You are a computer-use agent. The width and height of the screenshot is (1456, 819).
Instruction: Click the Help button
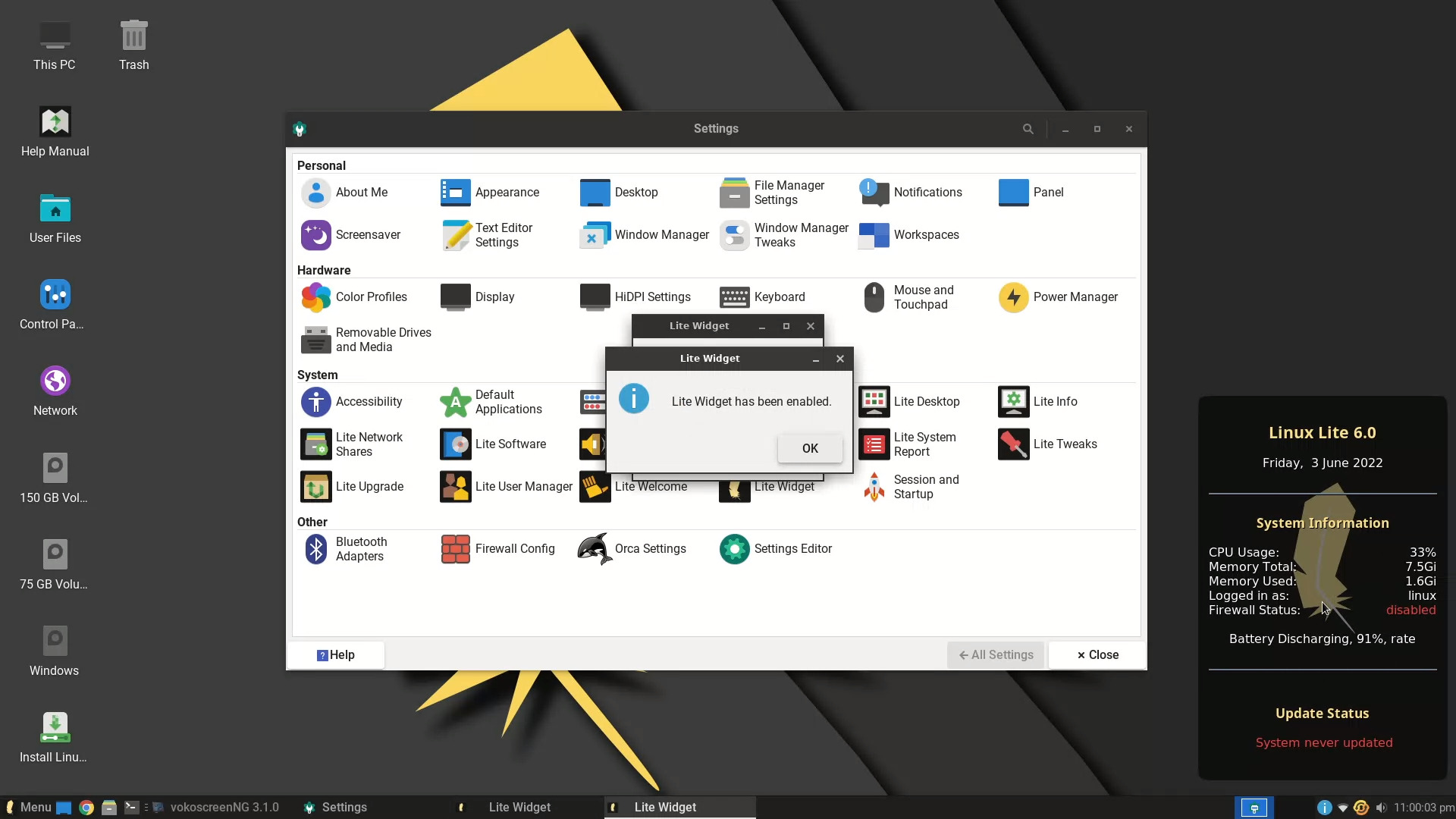coord(336,654)
